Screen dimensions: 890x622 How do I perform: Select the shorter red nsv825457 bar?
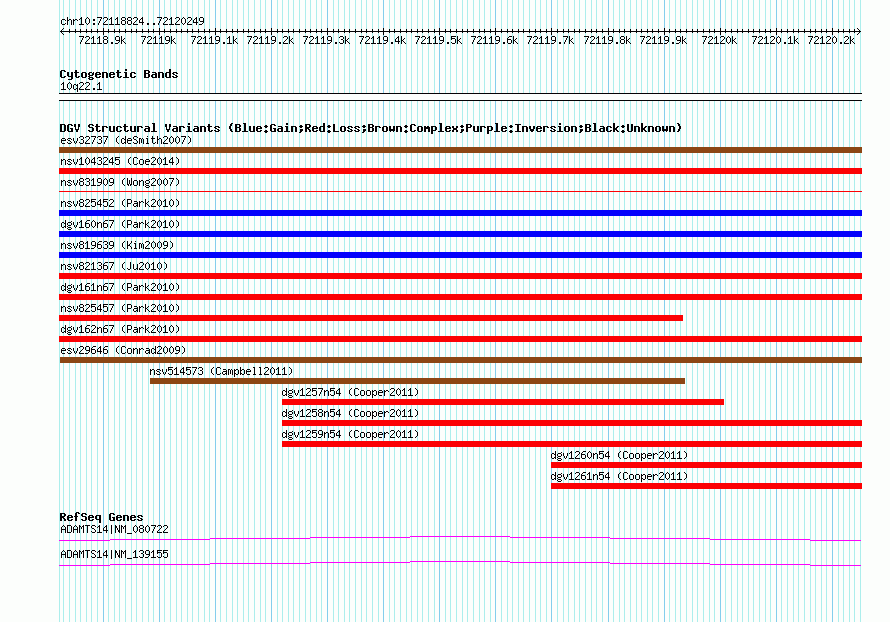371,318
